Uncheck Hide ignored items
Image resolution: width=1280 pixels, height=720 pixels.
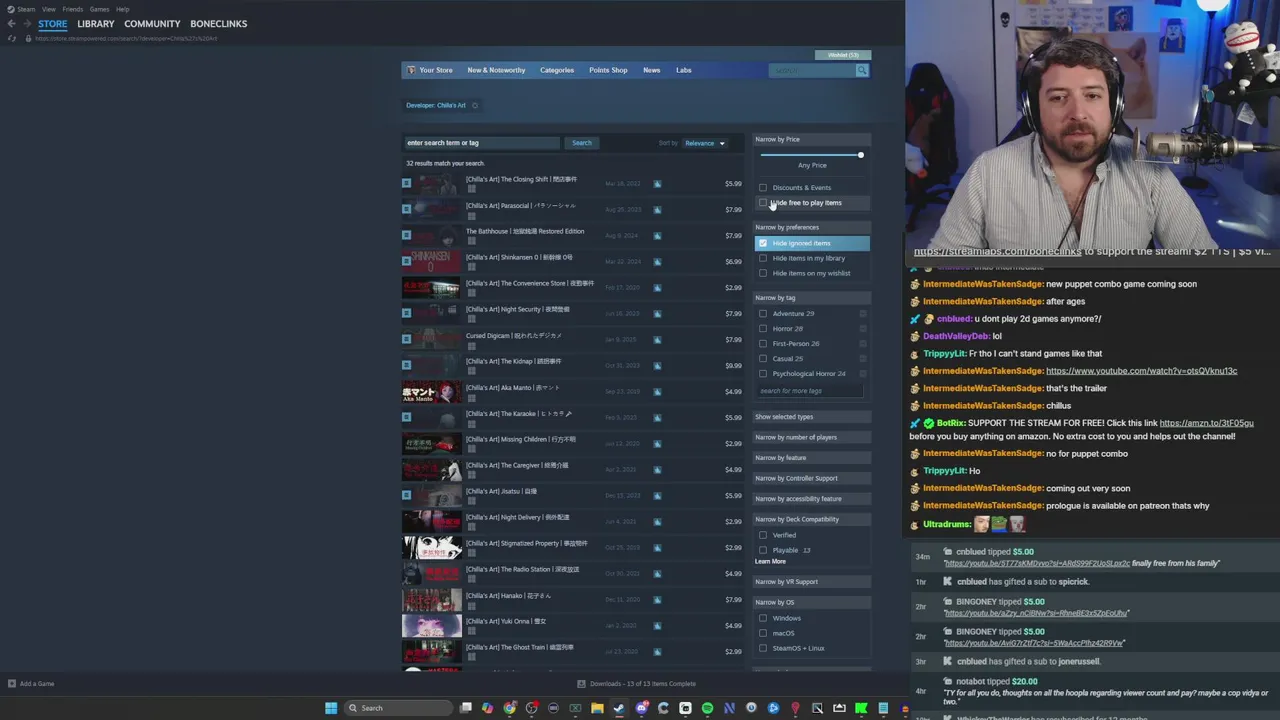point(763,243)
